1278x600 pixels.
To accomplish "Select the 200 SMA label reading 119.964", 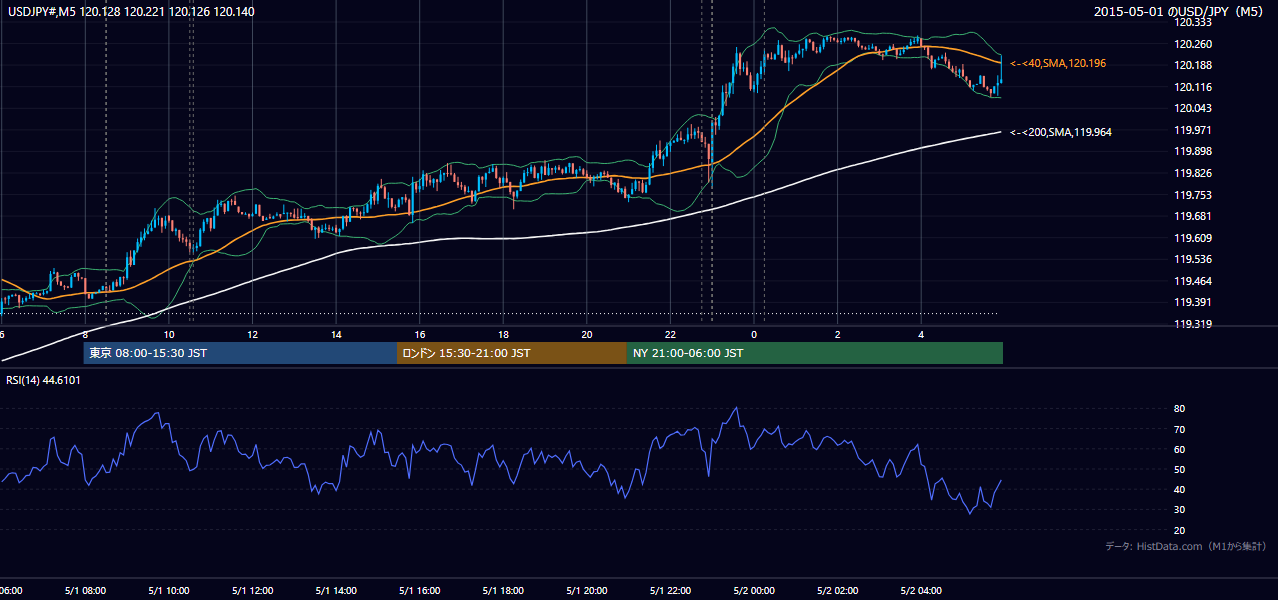I will pyautogui.click(x=1061, y=132).
